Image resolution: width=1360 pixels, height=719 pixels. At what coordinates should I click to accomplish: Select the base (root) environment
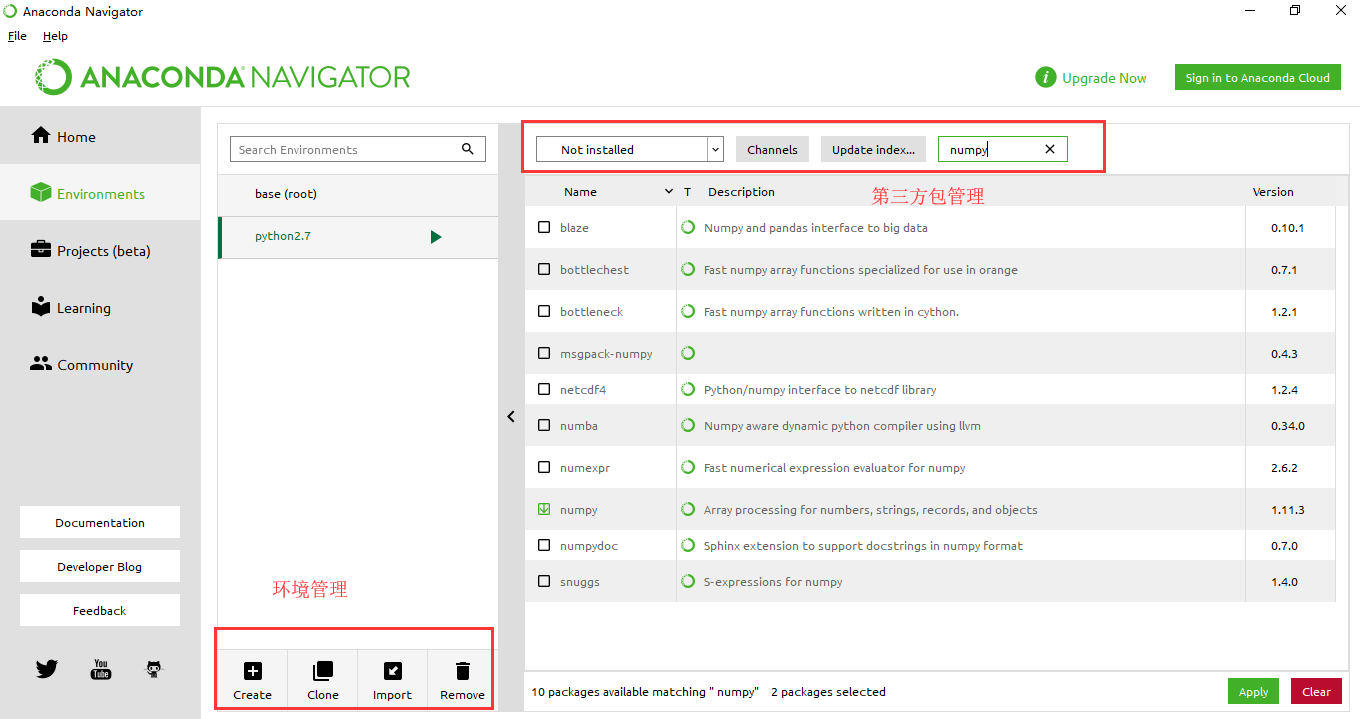[358, 194]
